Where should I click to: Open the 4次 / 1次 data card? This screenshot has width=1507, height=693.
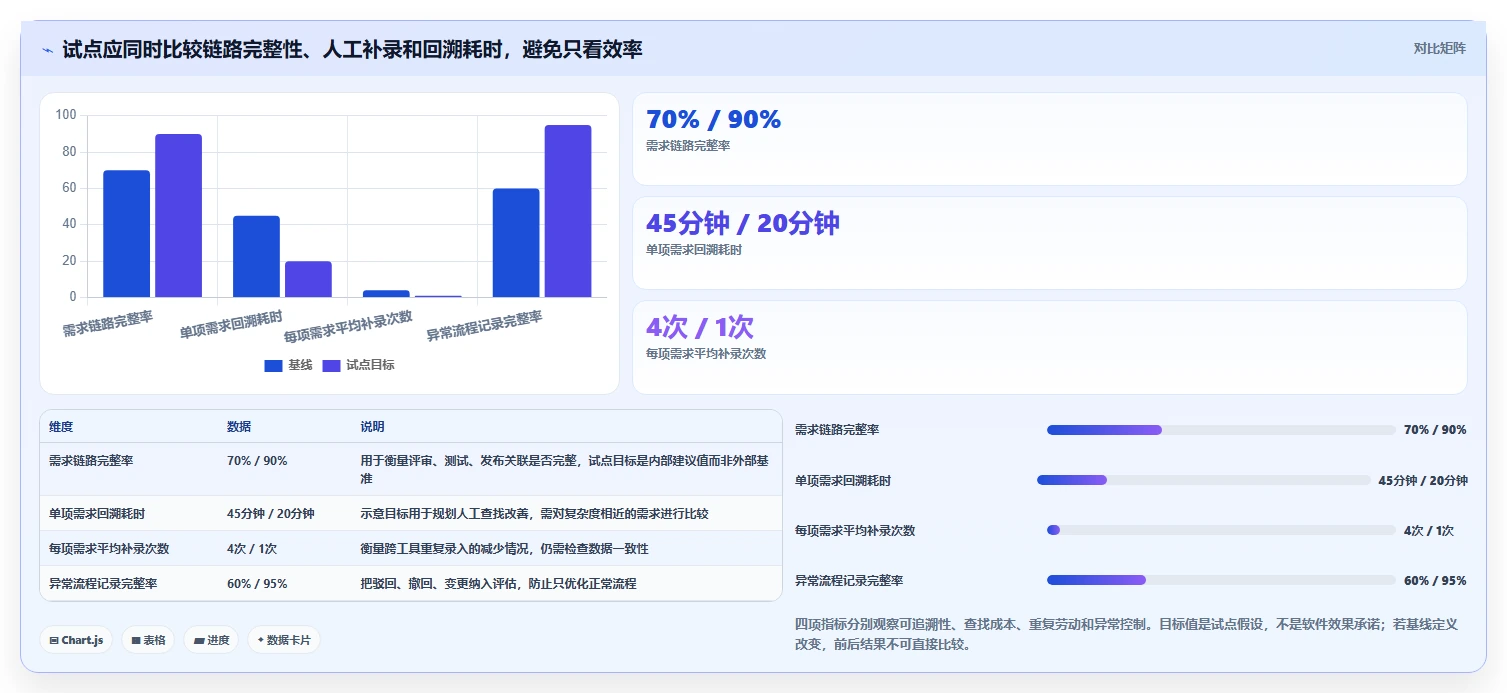pos(1050,347)
